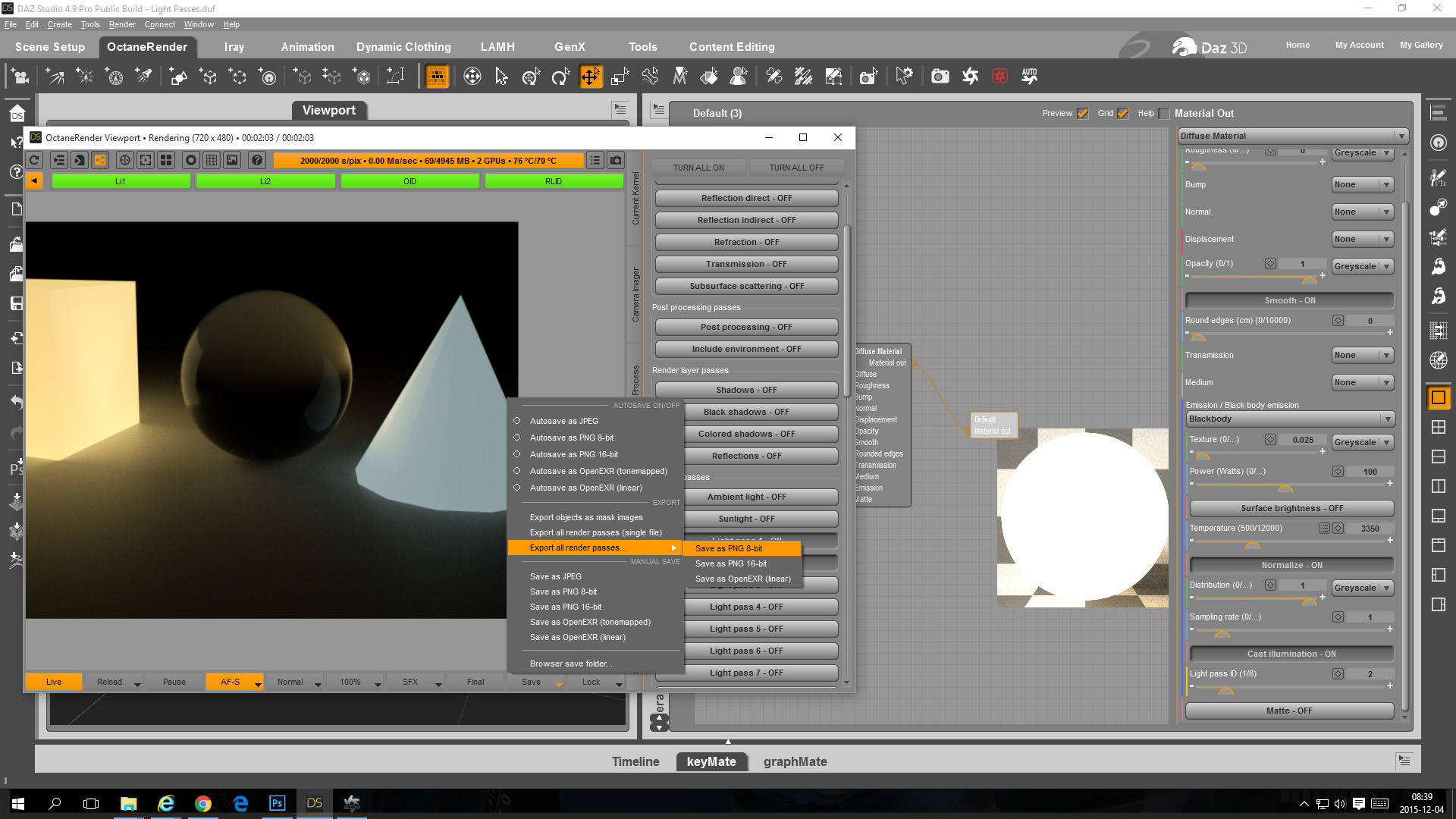Viewport: 1456px width, 819px height.
Task: Click the create new spotlight icon
Action: pos(143,76)
